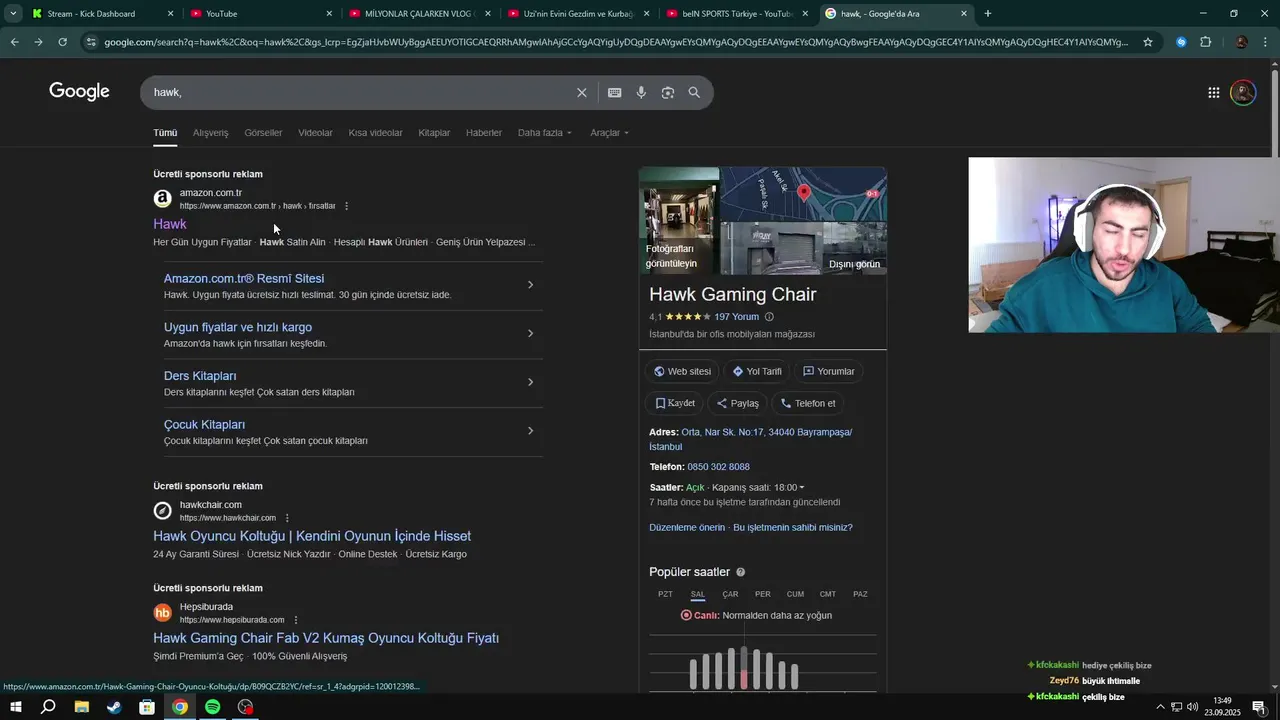This screenshot has width=1280, height=720.
Task: Open Windows taskbar search
Action: [48, 707]
